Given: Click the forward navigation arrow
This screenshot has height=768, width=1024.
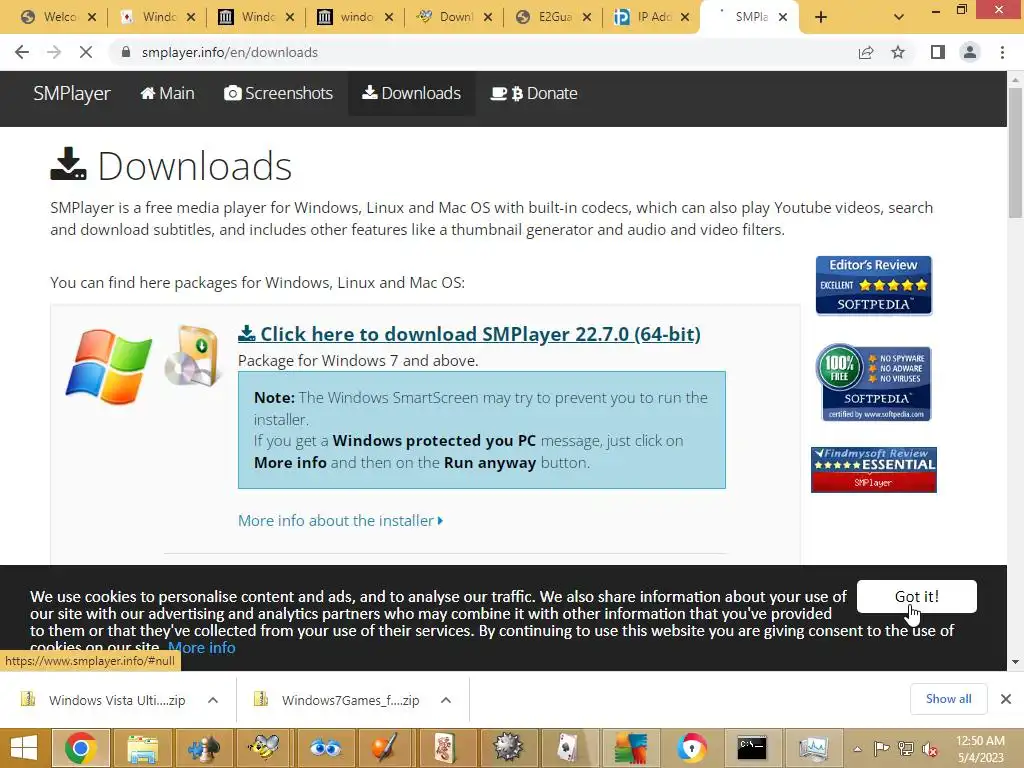Looking at the screenshot, I should [x=54, y=52].
